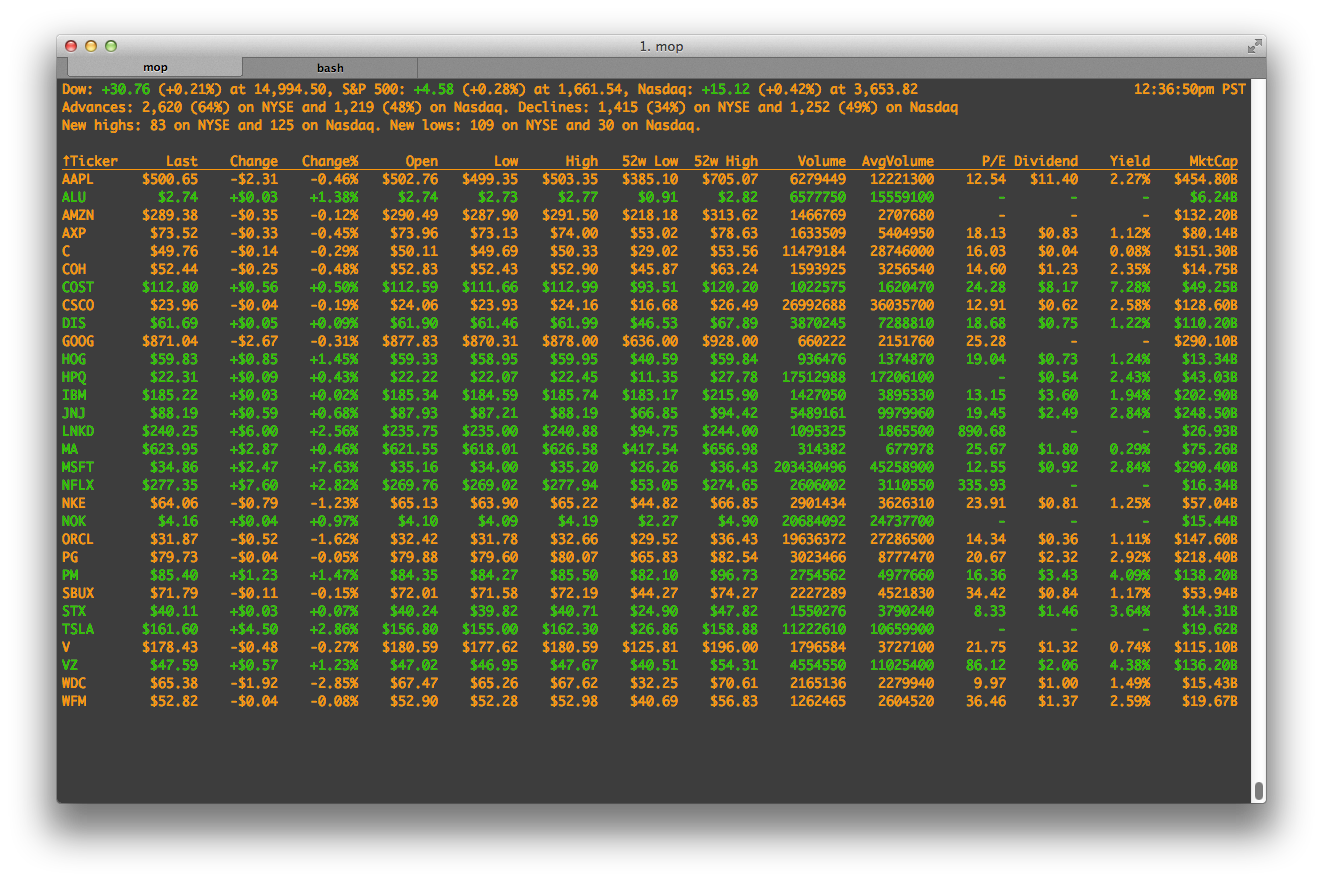Click TSLA change value +$4.50
Image resolution: width=1323 pixels, height=882 pixels.
pyautogui.click(x=254, y=629)
